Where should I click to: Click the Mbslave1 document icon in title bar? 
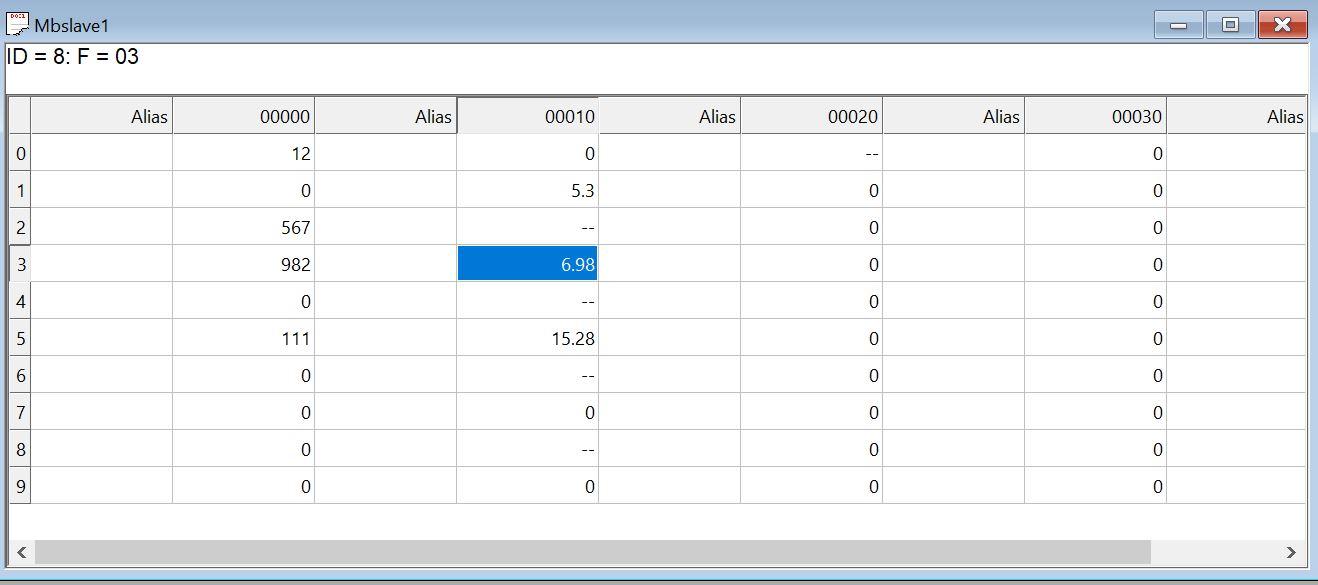18,22
